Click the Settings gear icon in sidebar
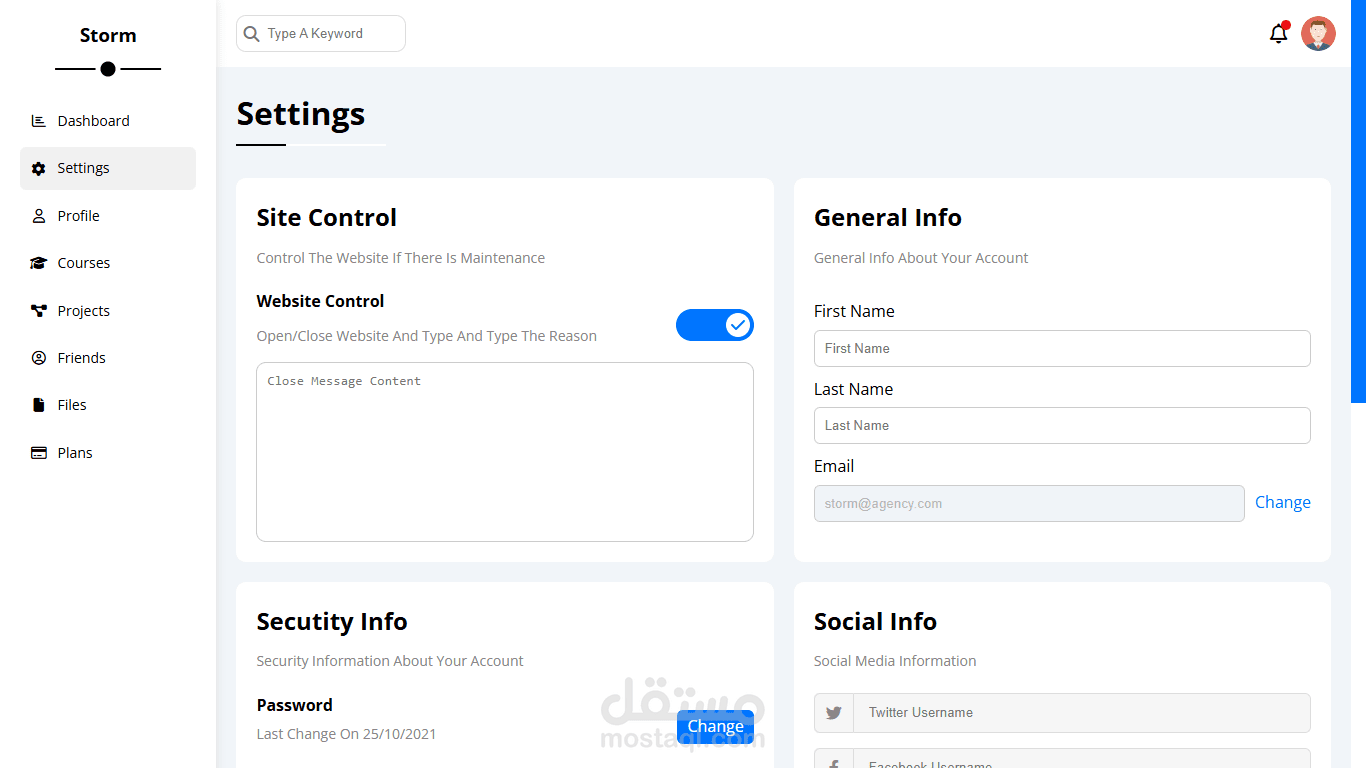Image resolution: width=1366 pixels, height=768 pixels. pos(39,169)
